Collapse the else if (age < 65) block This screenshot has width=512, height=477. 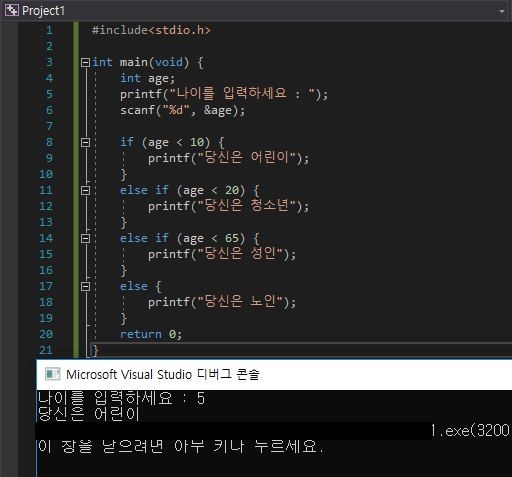85,238
